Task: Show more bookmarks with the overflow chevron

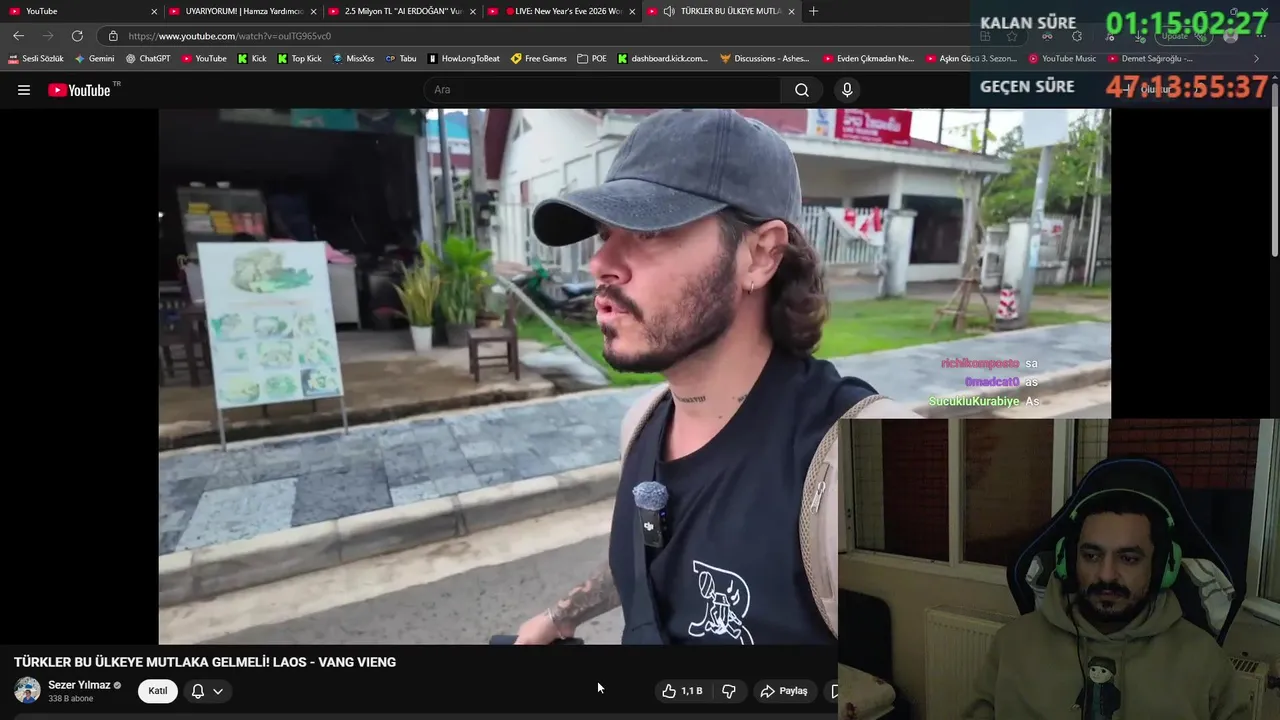Action: click(x=1256, y=59)
